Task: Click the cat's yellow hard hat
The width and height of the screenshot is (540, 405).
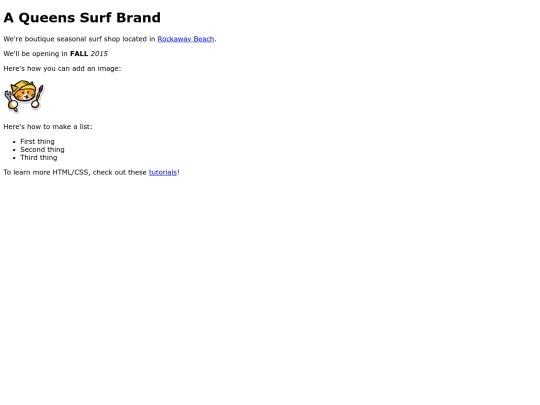Action: (23, 85)
